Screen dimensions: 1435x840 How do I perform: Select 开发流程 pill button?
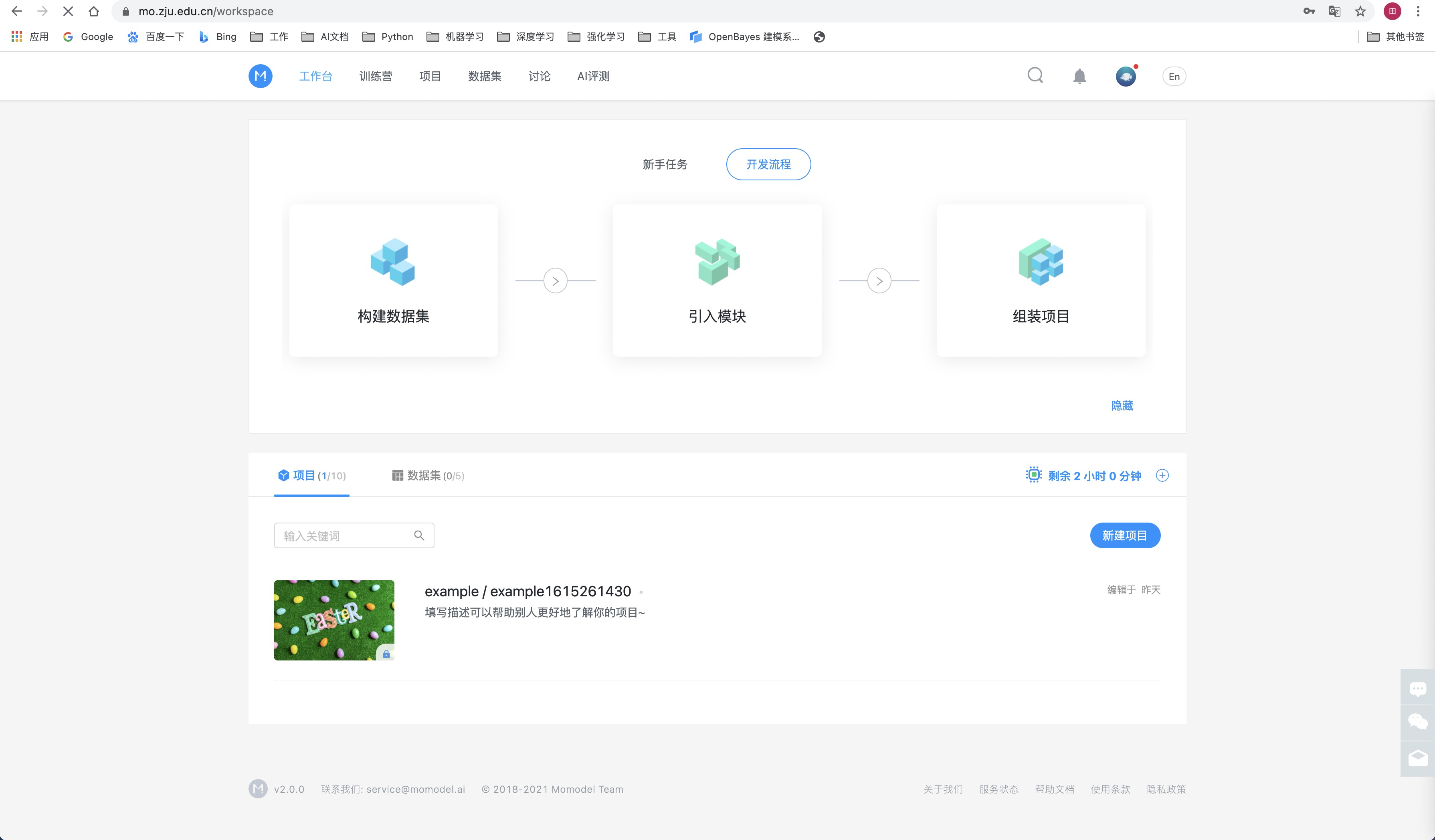(768, 165)
